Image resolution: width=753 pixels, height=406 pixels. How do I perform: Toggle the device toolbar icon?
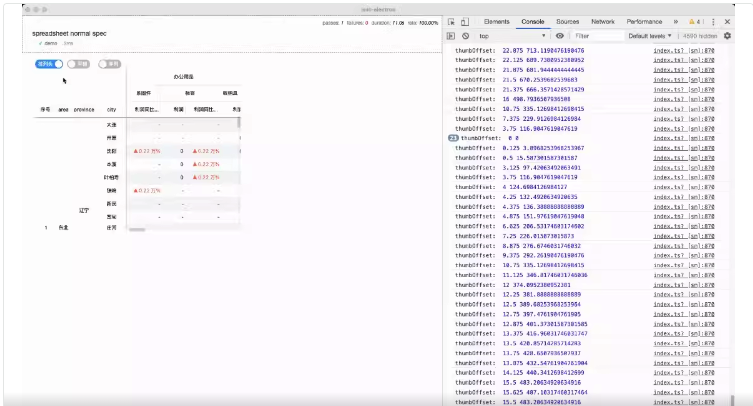(x=465, y=22)
